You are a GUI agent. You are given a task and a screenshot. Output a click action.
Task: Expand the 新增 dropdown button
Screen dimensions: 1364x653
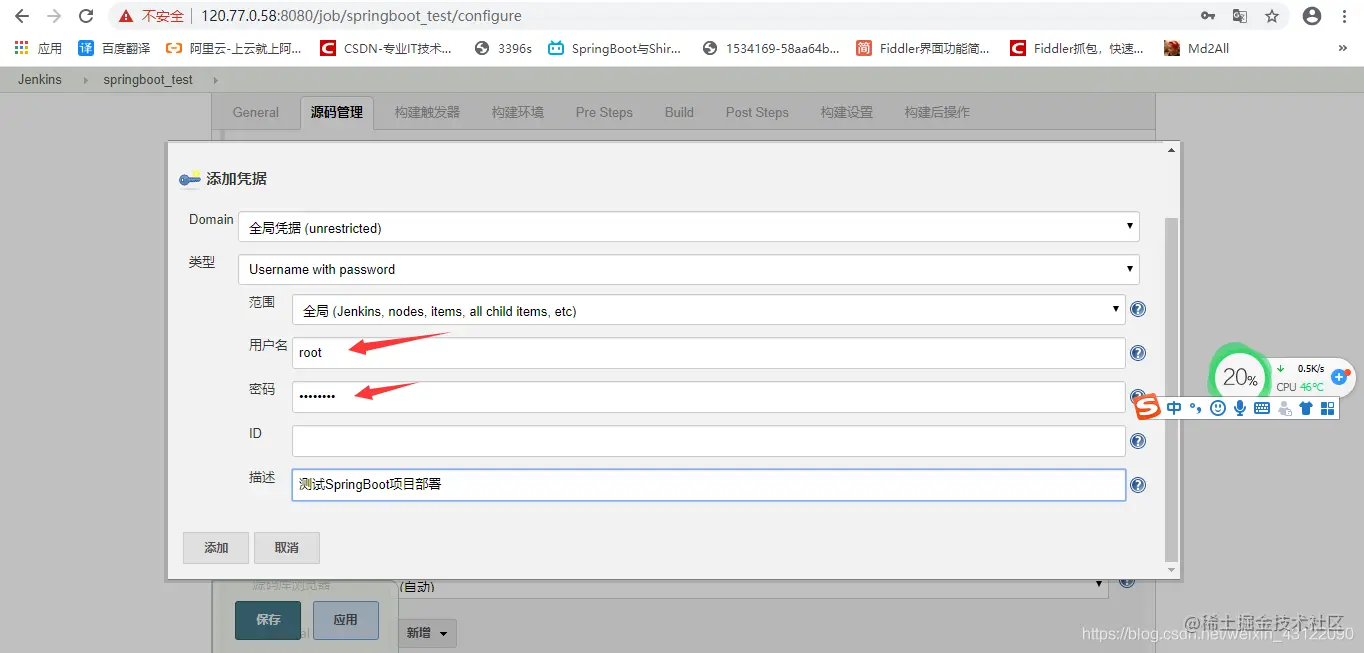[x=427, y=633]
